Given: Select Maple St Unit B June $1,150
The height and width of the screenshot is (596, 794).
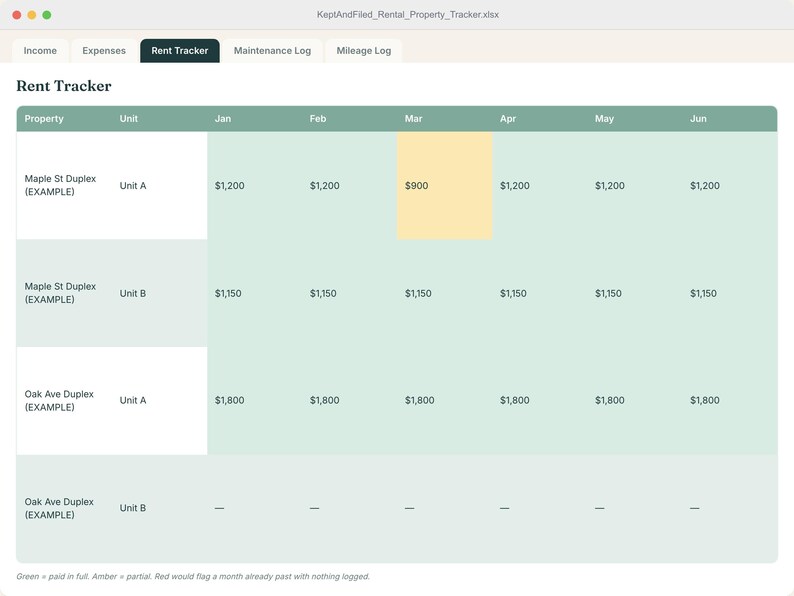Looking at the screenshot, I should click(730, 293).
